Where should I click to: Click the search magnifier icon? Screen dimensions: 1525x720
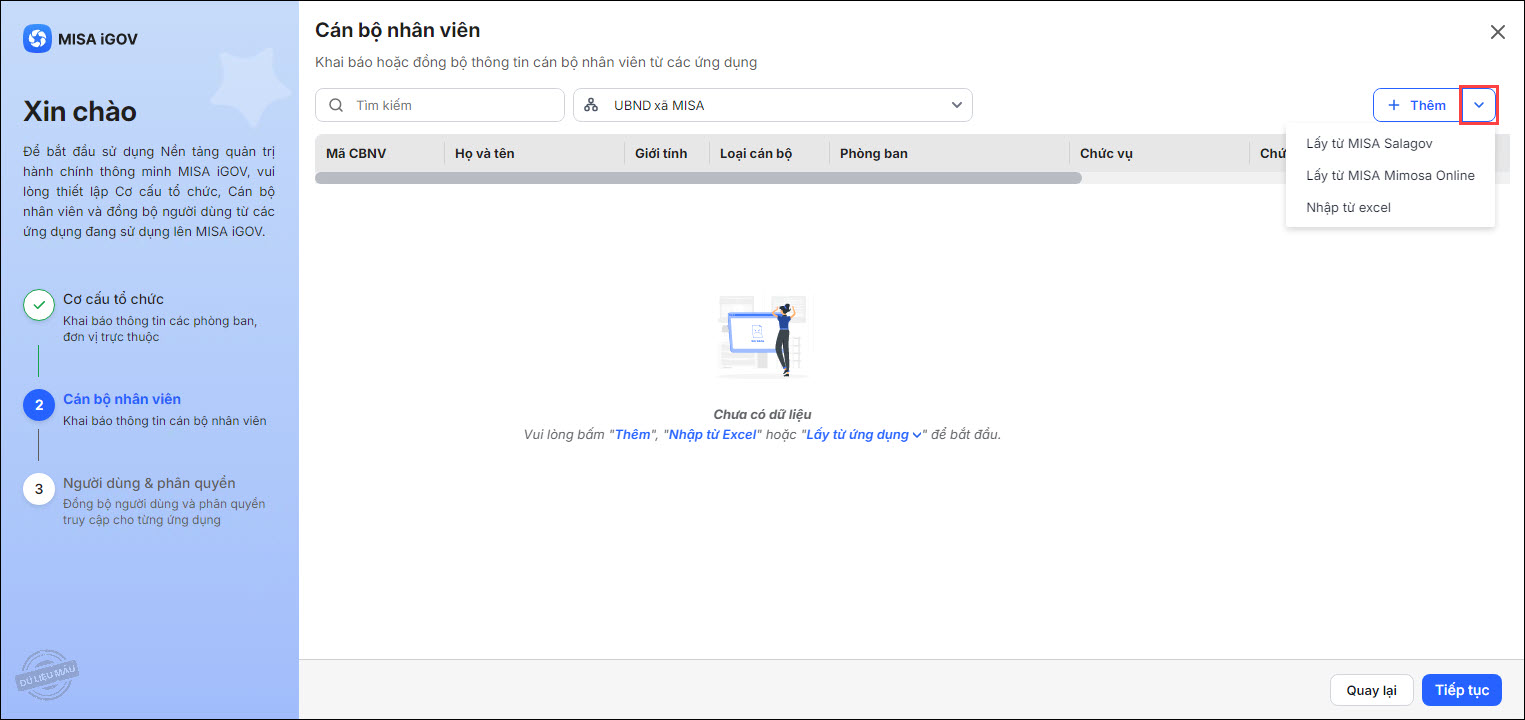coord(336,105)
